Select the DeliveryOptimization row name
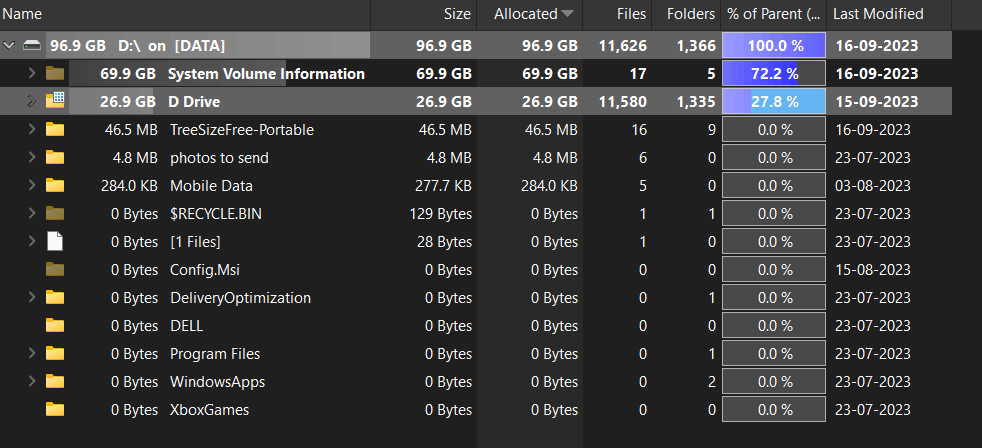This screenshot has height=448, width=982. pyautogui.click(x=240, y=298)
